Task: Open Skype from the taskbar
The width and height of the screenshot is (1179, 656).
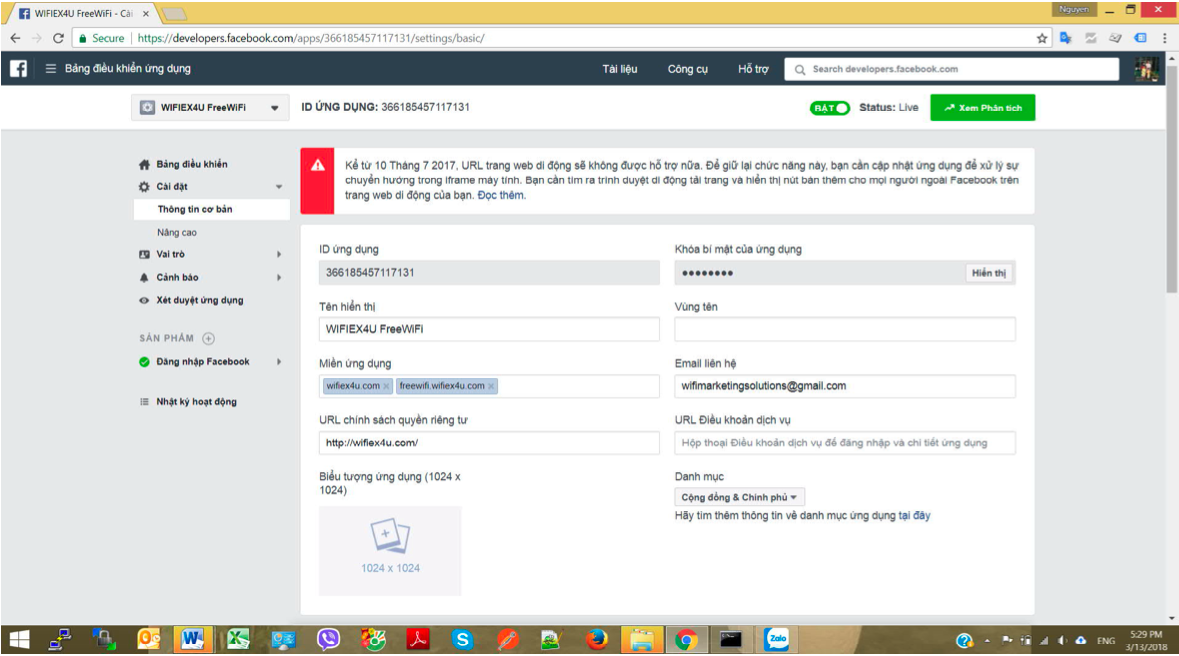Action: point(462,639)
